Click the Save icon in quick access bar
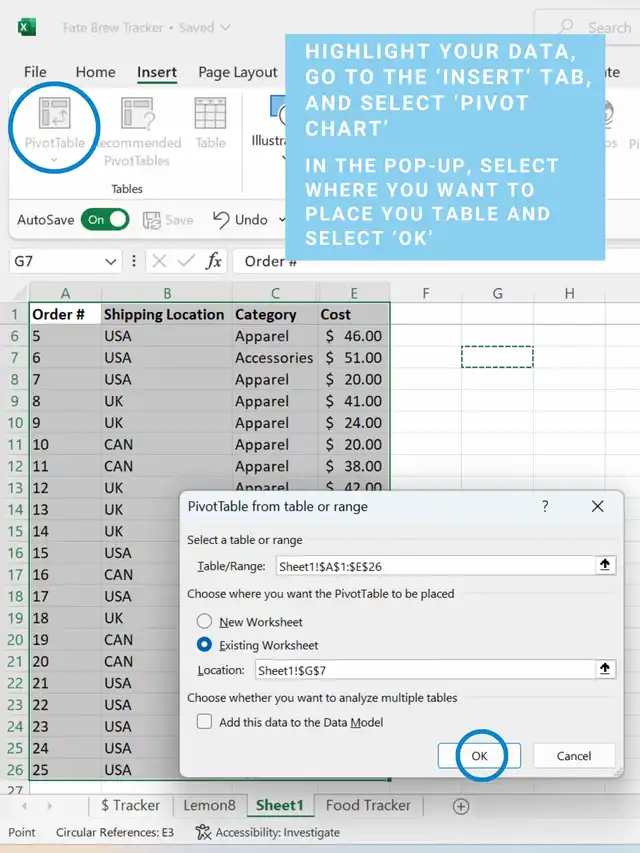 (x=153, y=220)
